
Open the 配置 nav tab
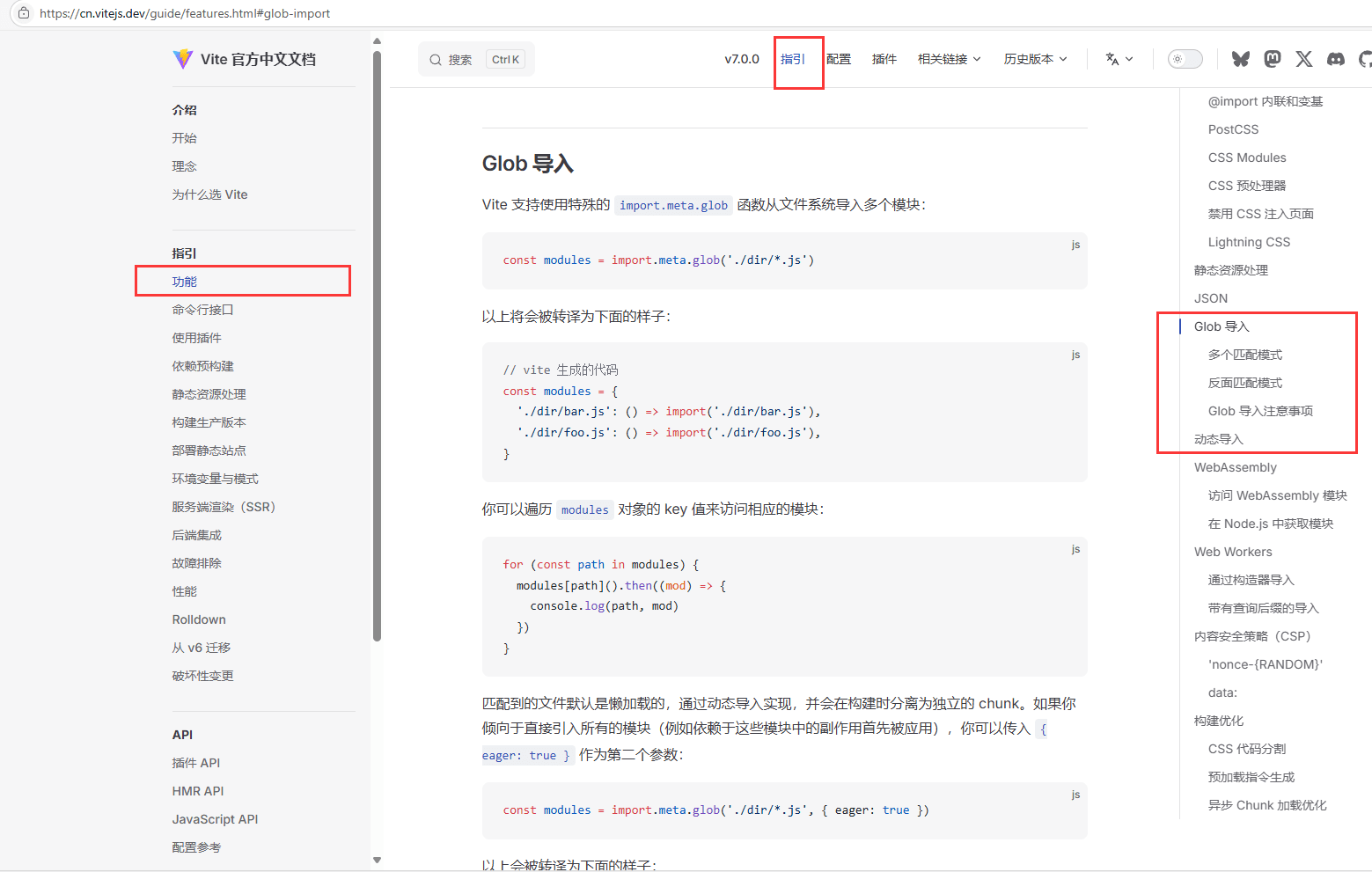point(839,59)
